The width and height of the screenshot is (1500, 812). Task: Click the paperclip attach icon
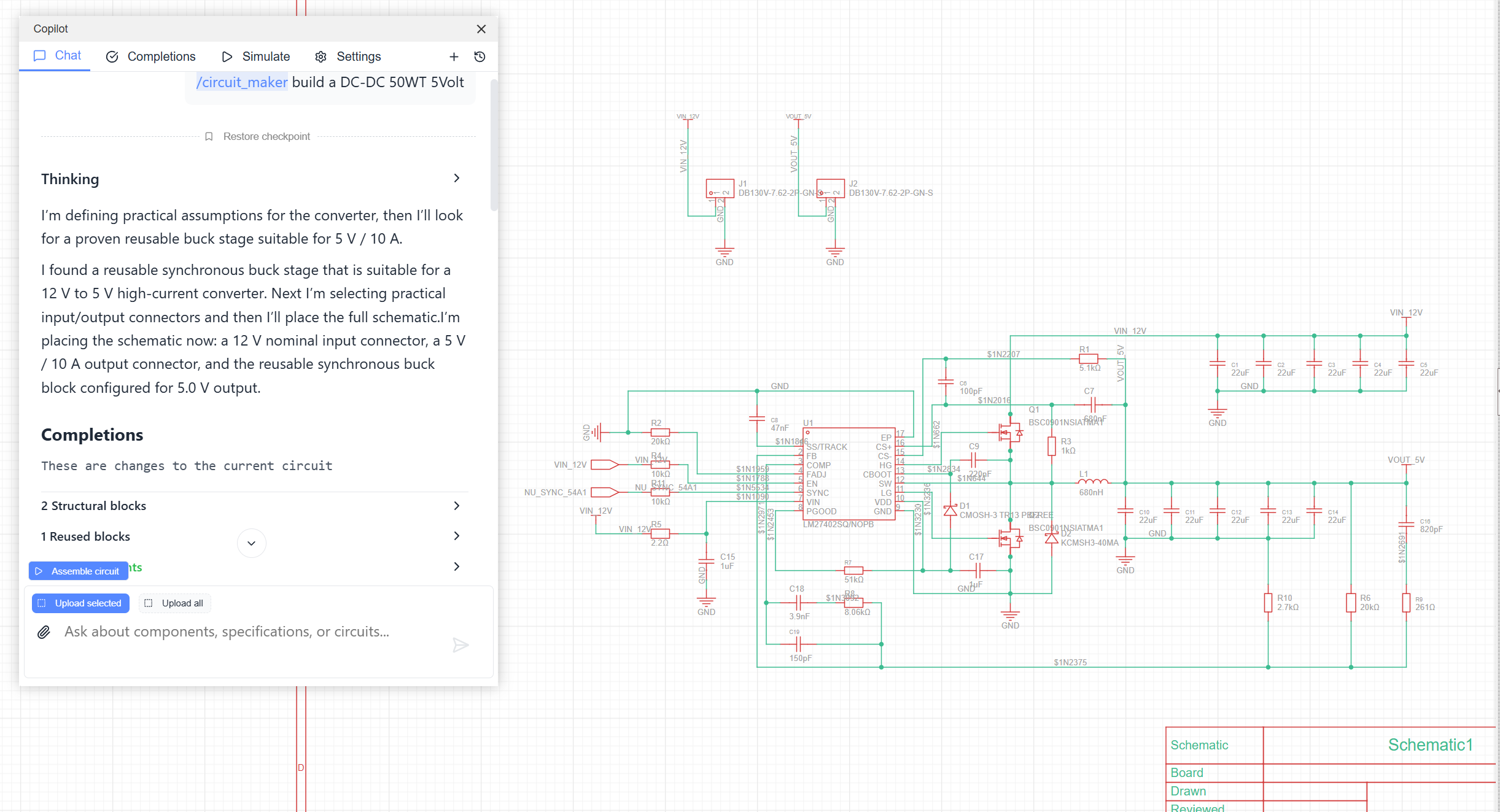coord(44,632)
